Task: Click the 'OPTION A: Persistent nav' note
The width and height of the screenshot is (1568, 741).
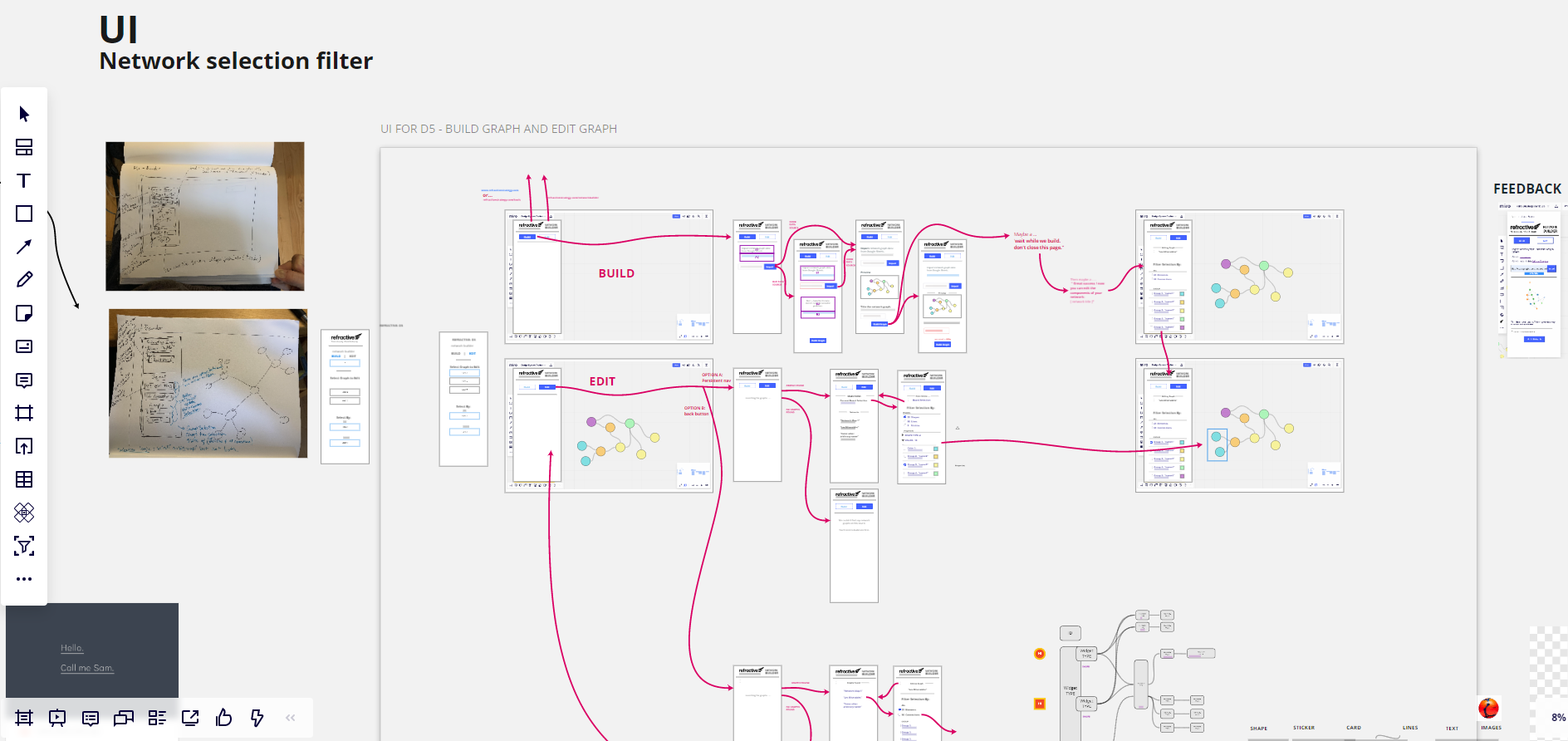Action: pos(716,378)
